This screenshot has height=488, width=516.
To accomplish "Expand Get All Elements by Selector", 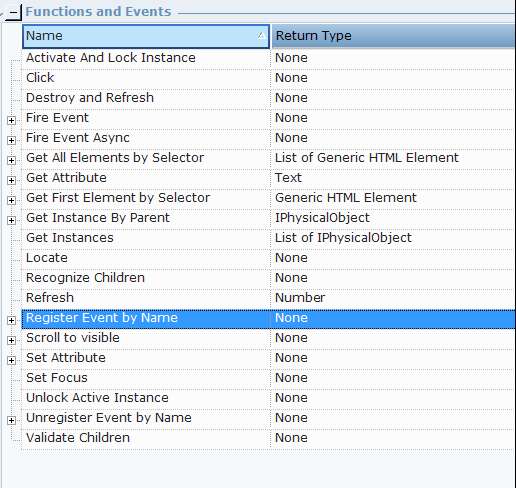I will (12, 160).
